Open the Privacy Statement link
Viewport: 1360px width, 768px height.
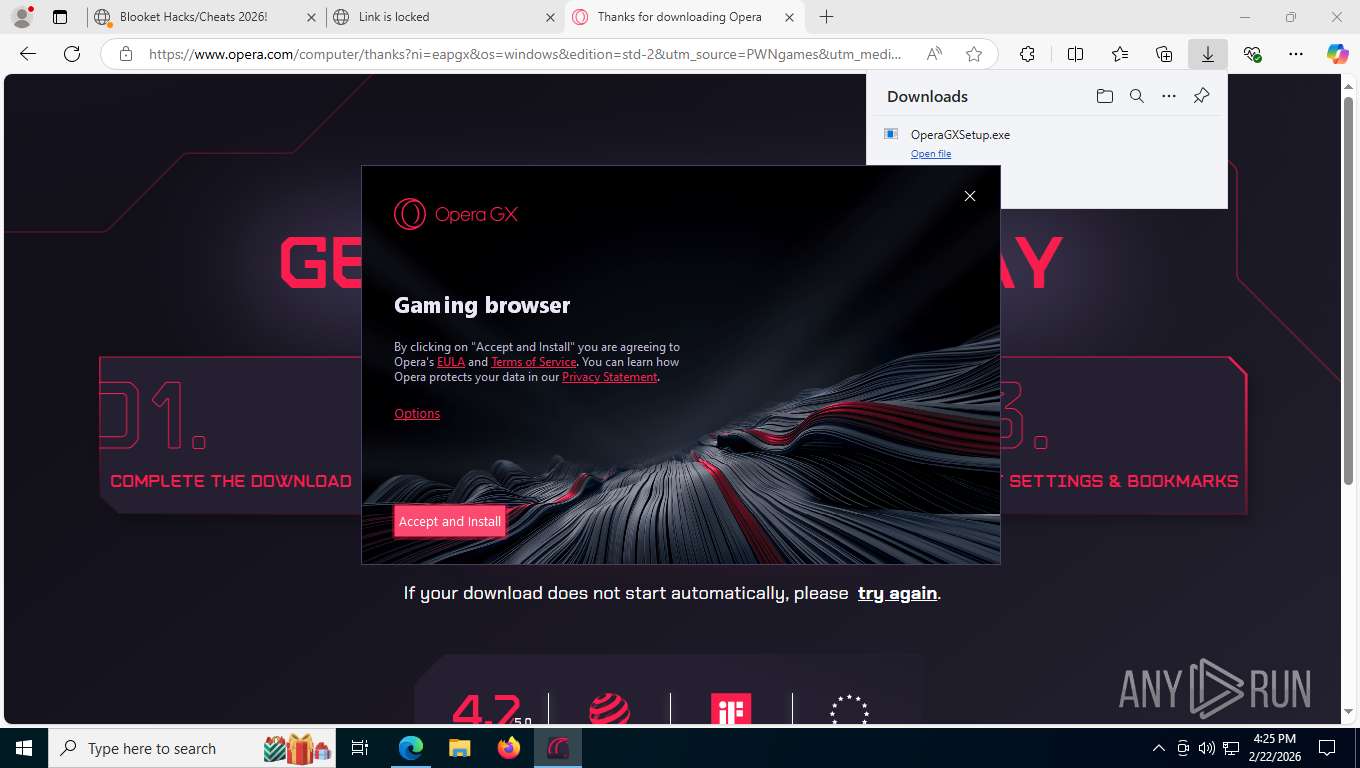tap(610, 377)
